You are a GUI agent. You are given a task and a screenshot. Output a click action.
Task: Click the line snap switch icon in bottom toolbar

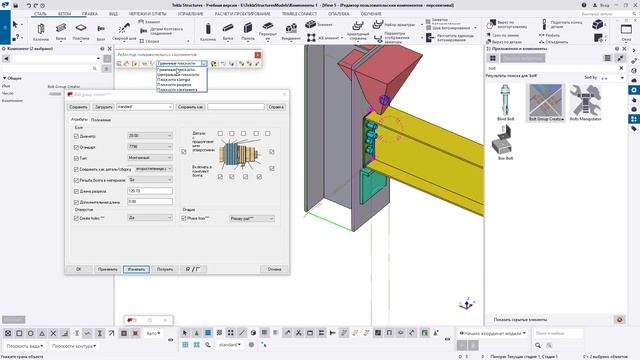242,333
